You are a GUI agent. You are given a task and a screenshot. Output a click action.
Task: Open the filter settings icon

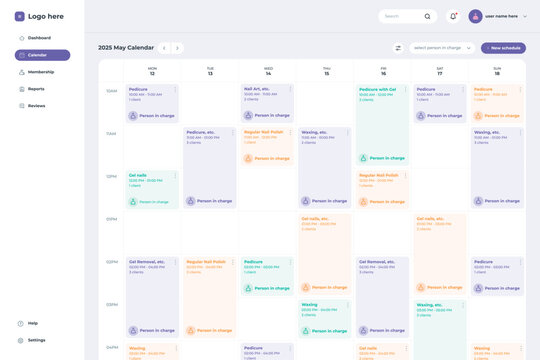[398, 48]
